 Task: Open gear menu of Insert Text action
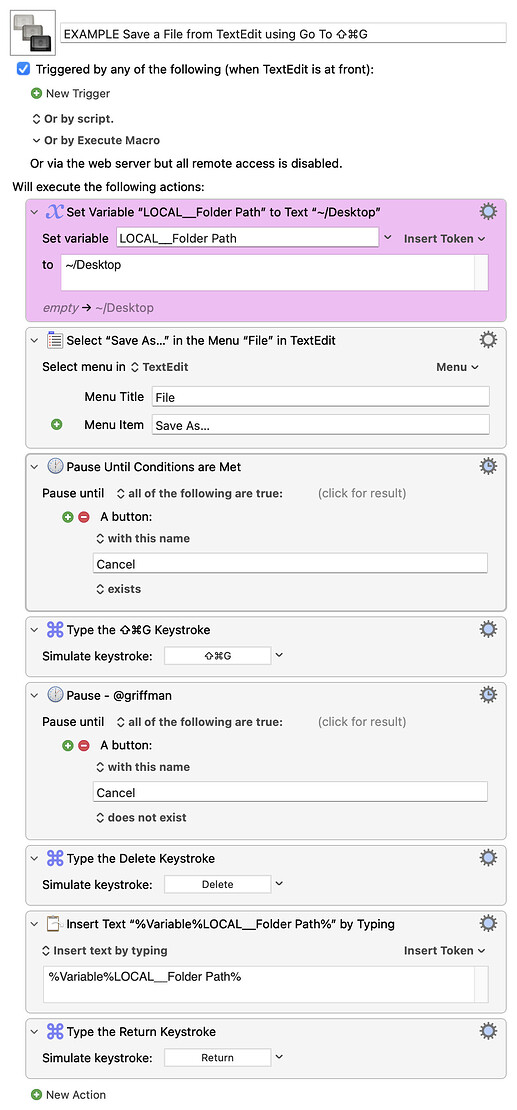[488, 923]
